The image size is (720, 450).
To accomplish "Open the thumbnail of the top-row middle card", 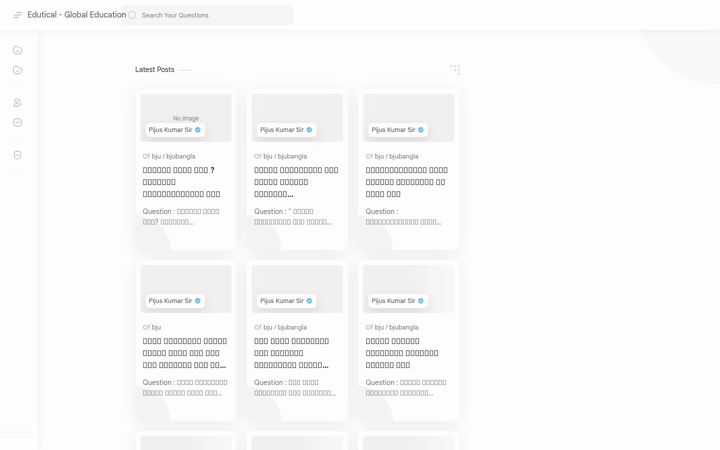I will click(297, 118).
